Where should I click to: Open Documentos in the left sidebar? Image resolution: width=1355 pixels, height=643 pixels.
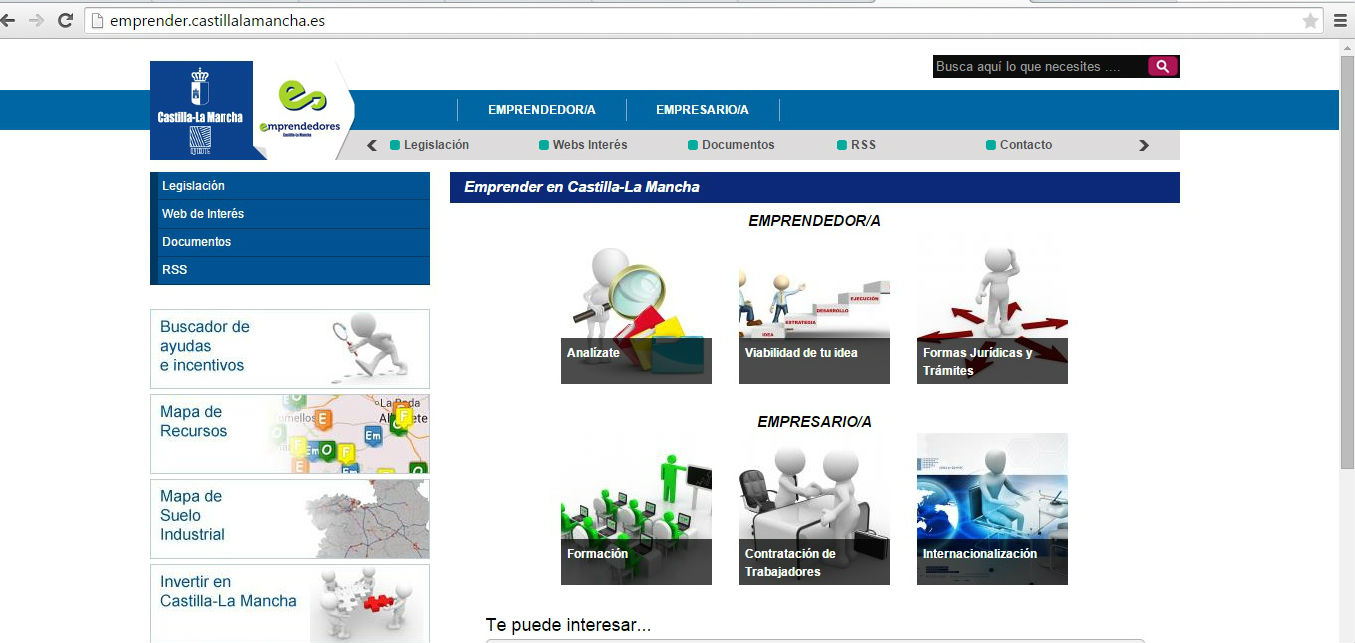(x=196, y=242)
